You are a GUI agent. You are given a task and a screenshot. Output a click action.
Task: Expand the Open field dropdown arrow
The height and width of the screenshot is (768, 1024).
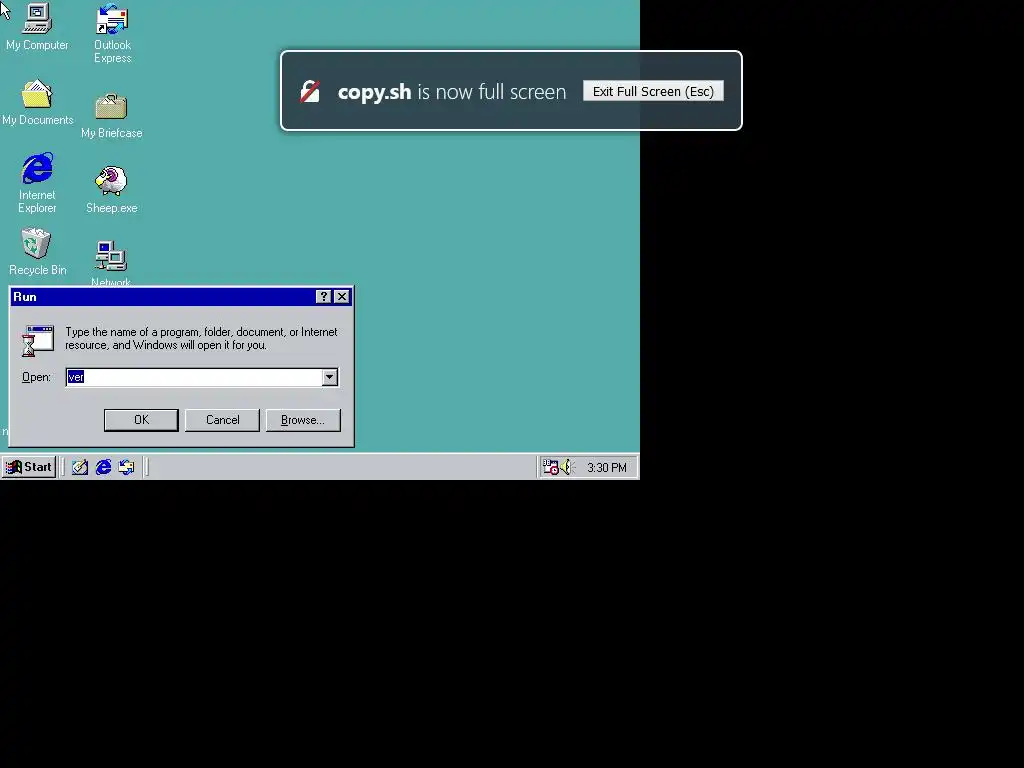click(330, 377)
